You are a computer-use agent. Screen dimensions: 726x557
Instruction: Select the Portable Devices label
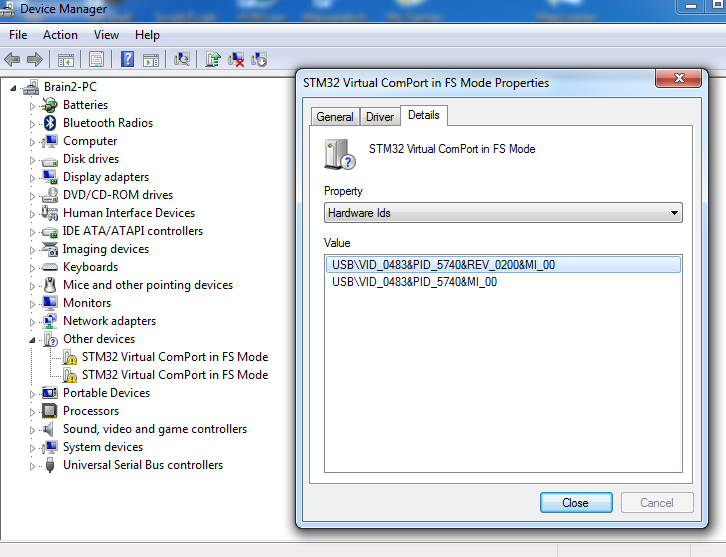(x=106, y=393)
